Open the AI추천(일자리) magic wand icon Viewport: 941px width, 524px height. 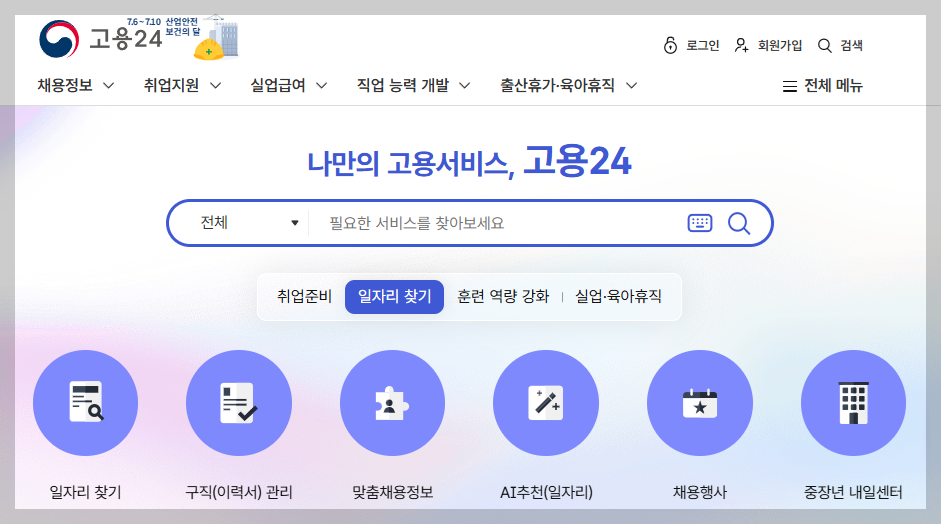click(x=546, y=403)
